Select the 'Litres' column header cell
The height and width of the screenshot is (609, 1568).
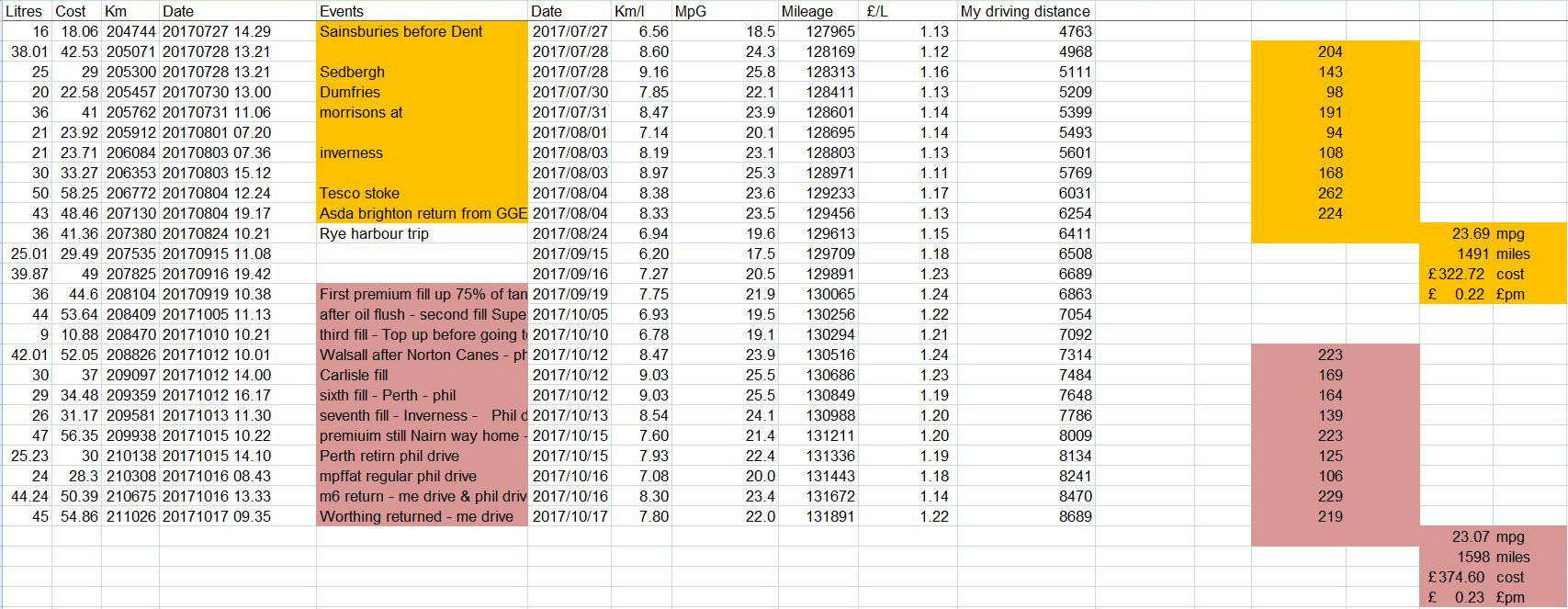pyautogui.click(x=26, y=11)
